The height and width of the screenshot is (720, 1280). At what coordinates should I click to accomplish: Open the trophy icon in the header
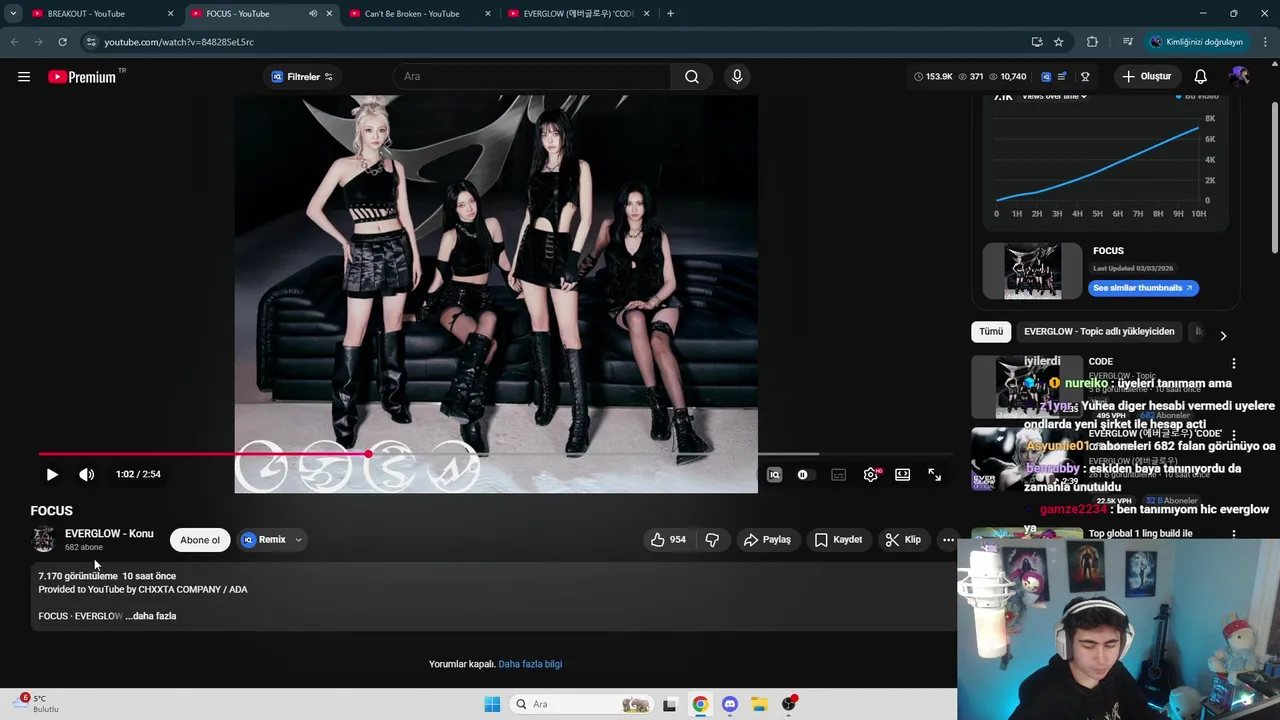point(1085,77)
